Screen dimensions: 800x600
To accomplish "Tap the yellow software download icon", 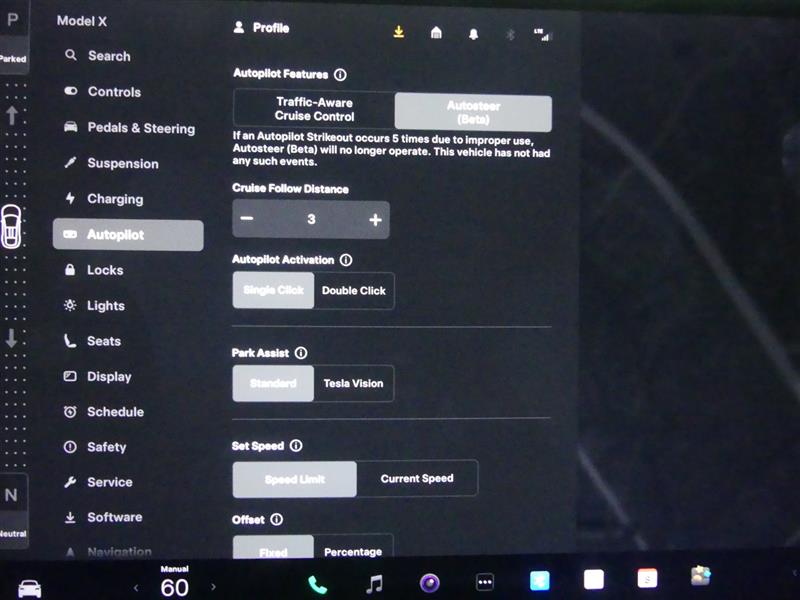I will tap(398, 32).
